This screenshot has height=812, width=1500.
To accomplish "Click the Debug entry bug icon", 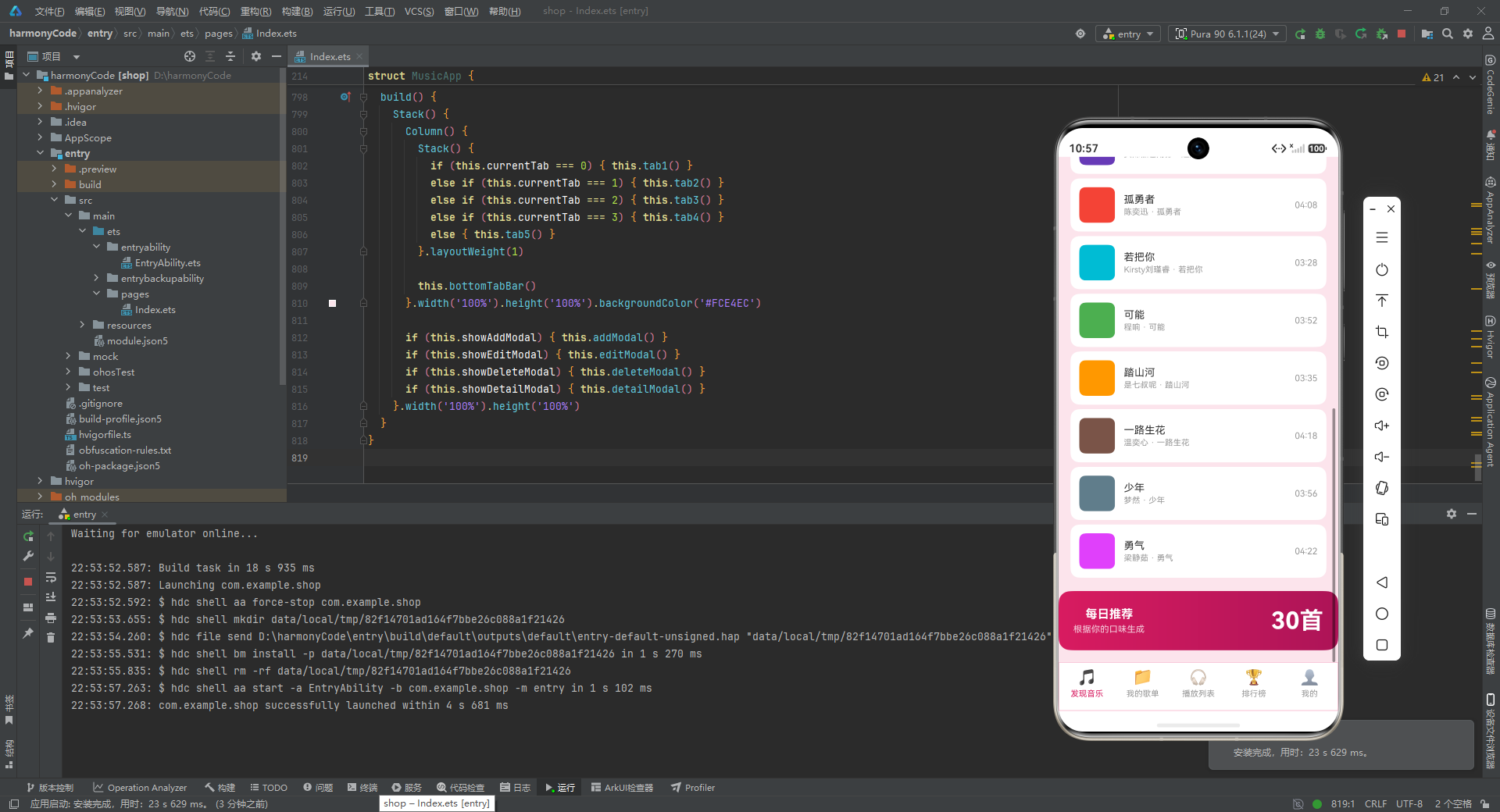I will point(1320,34).
